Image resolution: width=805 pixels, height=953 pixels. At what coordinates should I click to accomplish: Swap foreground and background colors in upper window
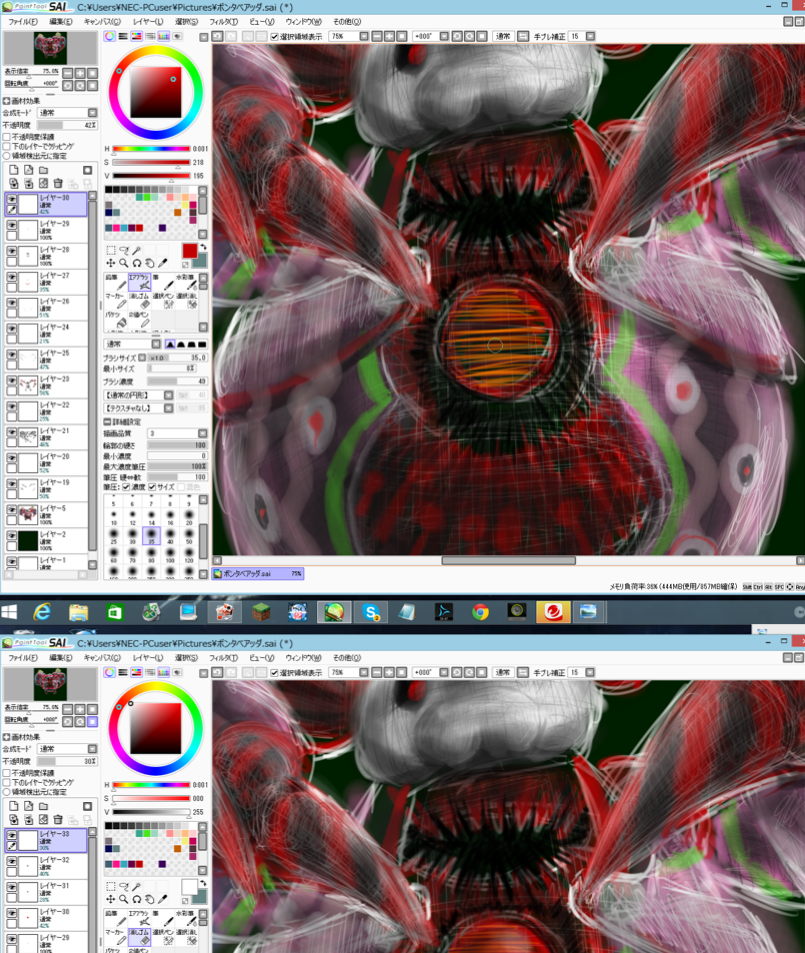203,247
